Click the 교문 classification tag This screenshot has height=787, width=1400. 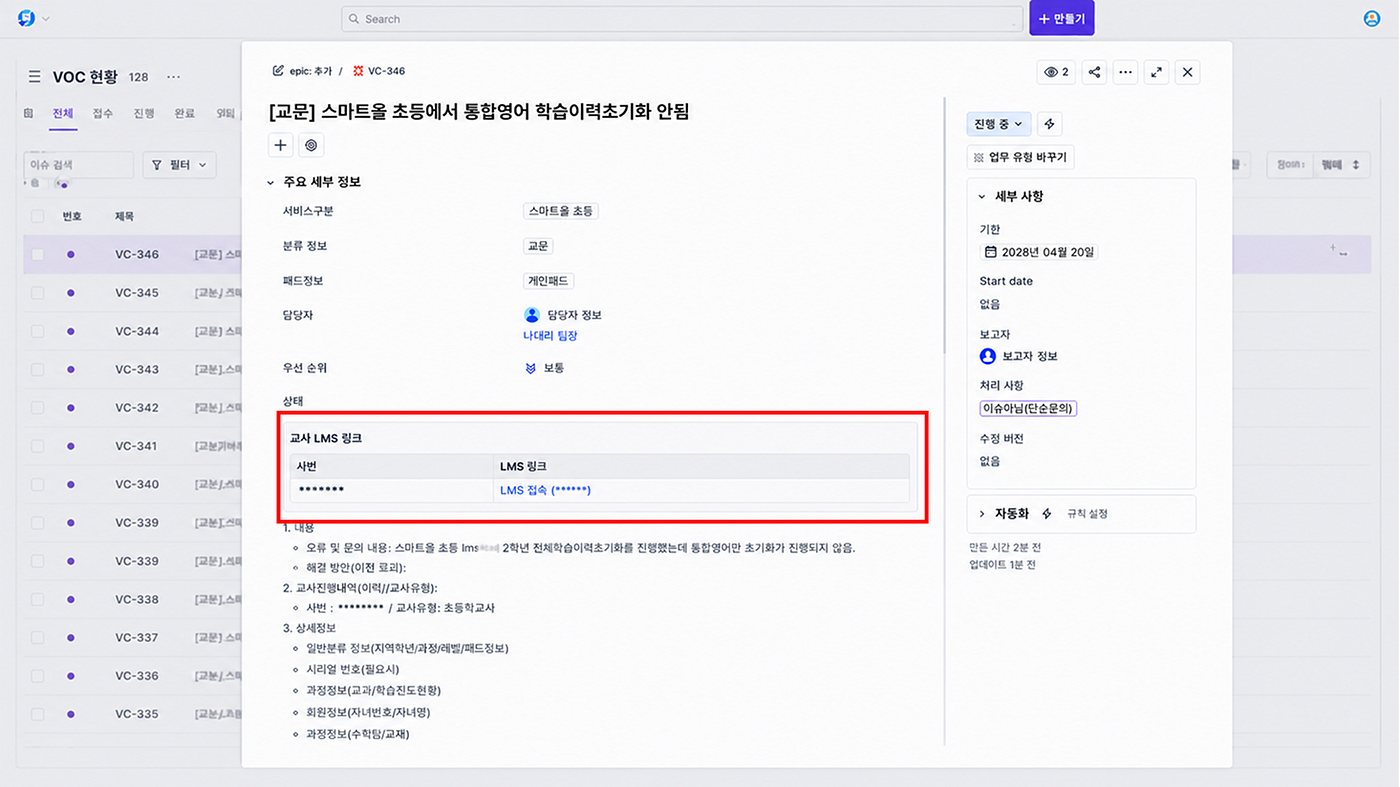(538, 246)
